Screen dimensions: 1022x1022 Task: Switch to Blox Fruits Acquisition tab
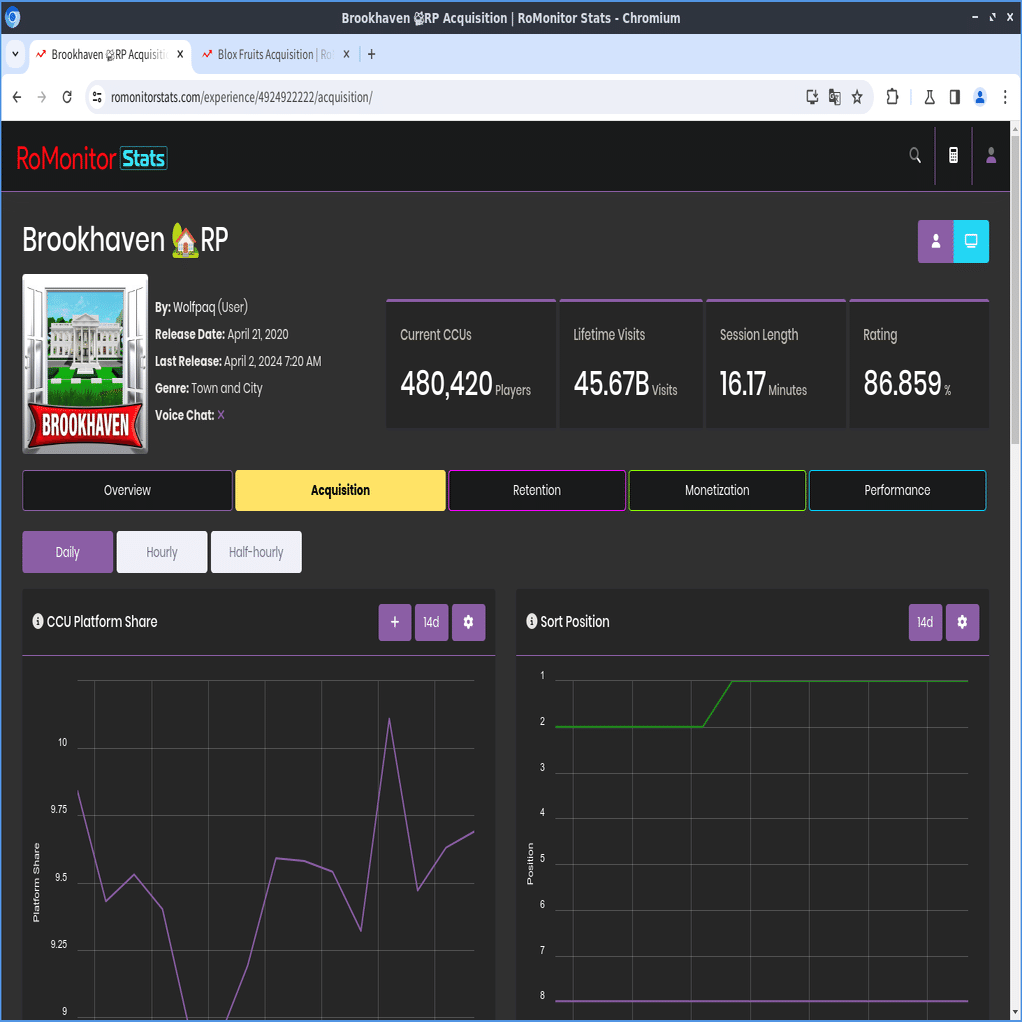click(275, 54)
